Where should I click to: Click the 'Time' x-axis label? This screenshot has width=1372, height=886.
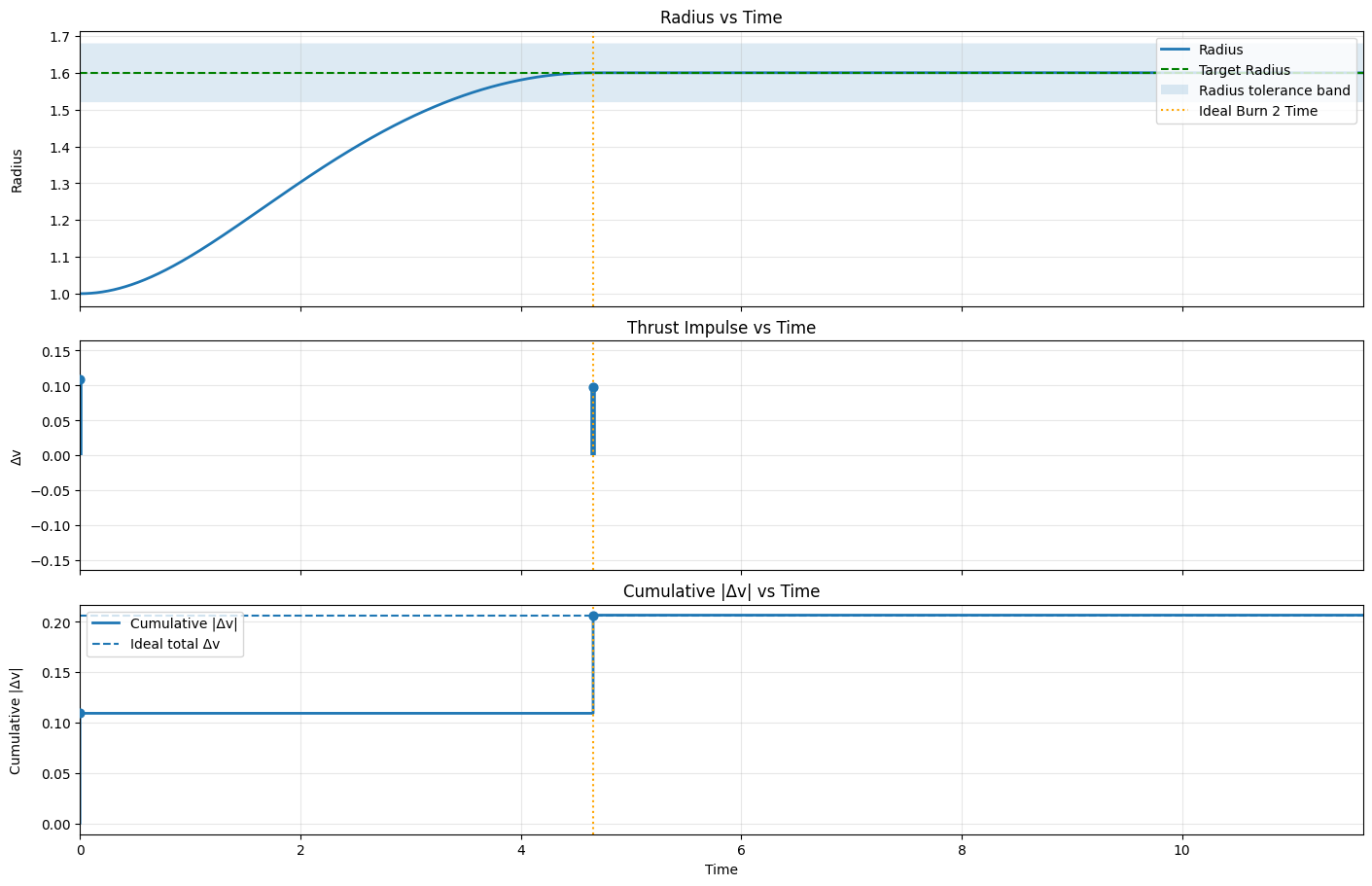[721, 869]
